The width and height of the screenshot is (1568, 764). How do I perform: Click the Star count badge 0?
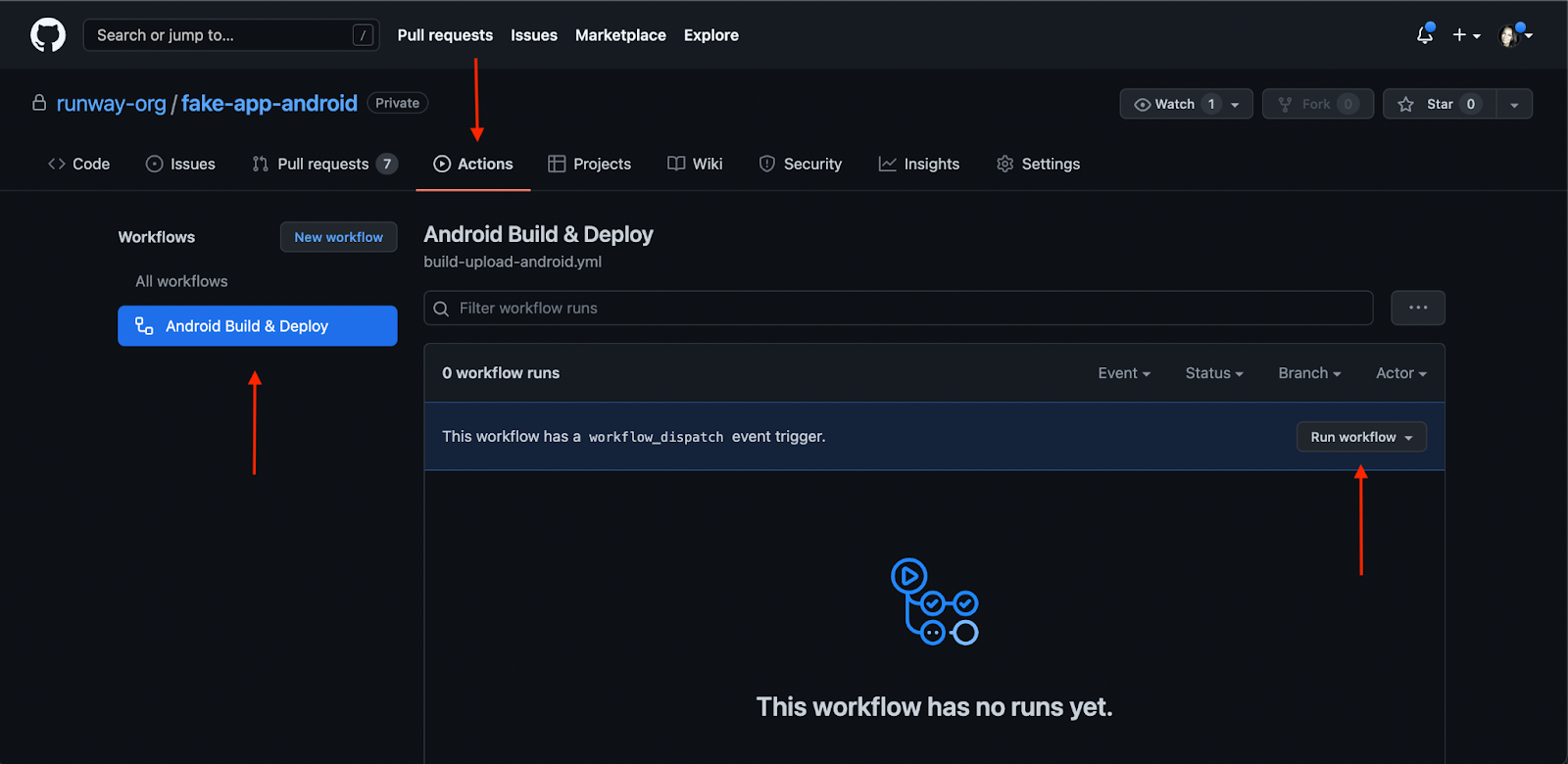tap(1470, 104)
